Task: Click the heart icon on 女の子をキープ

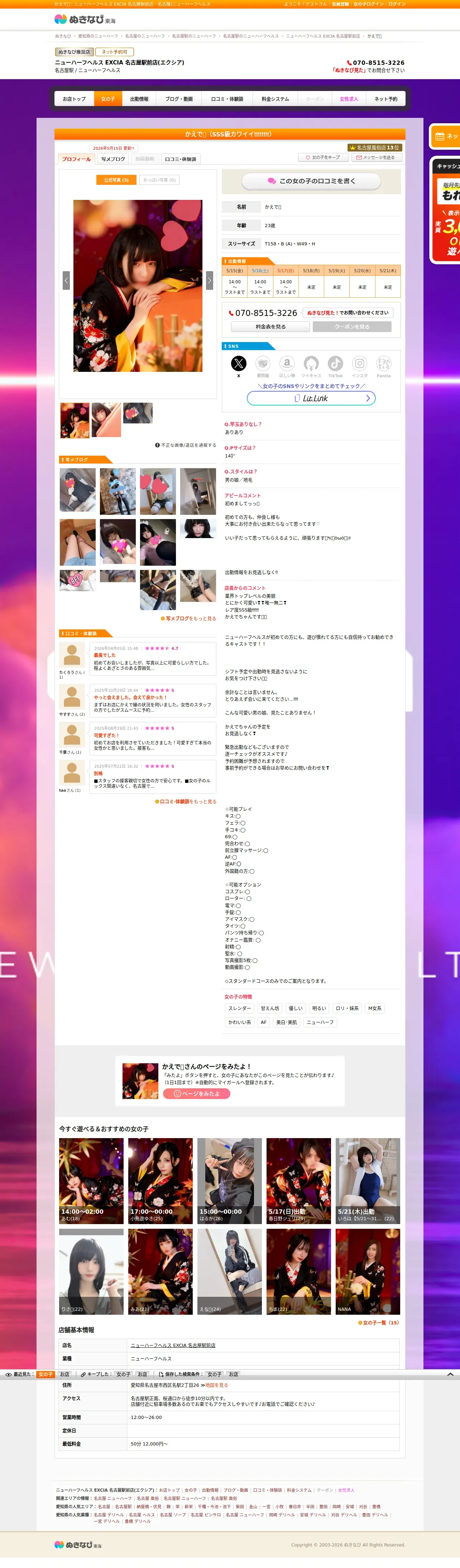Action: pos(308,158)
